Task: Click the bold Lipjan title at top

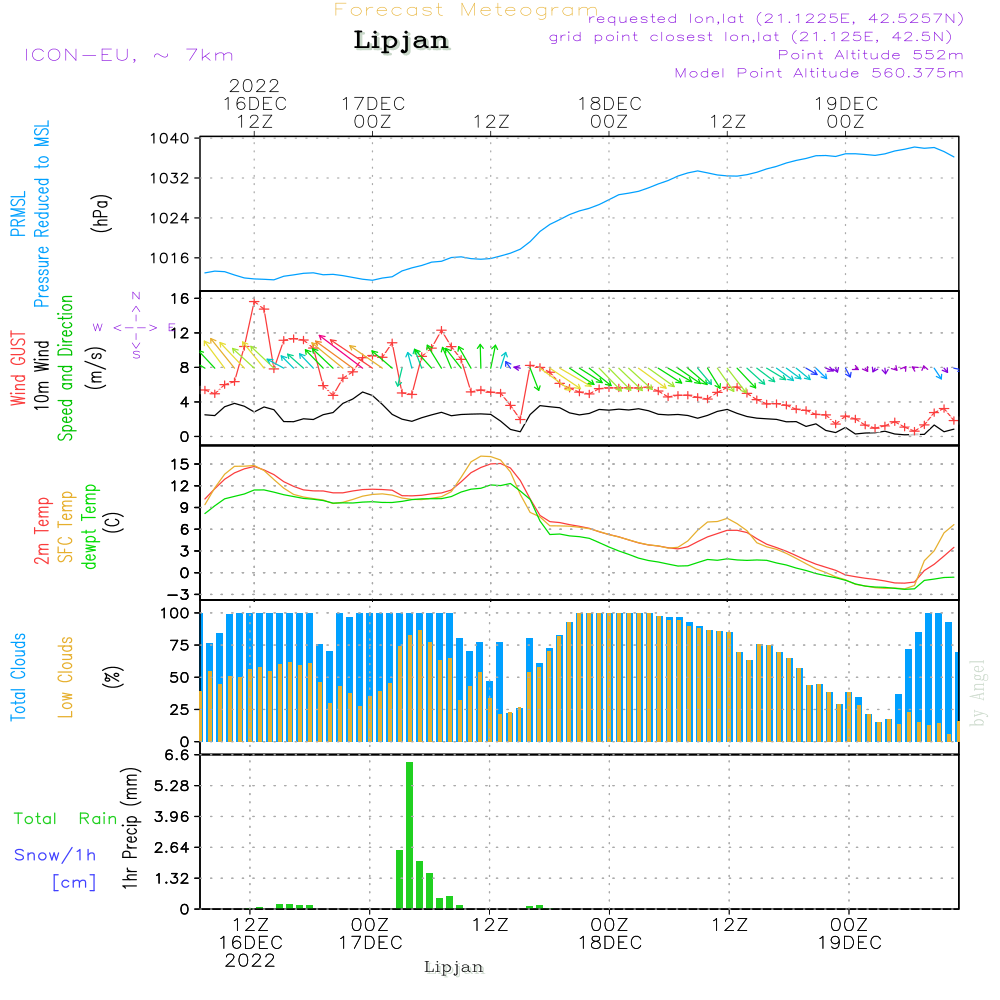Action: 401,41
